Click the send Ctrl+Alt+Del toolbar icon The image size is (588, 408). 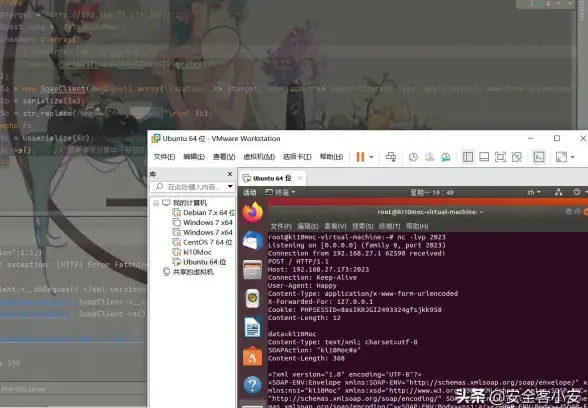click(391, 157)
